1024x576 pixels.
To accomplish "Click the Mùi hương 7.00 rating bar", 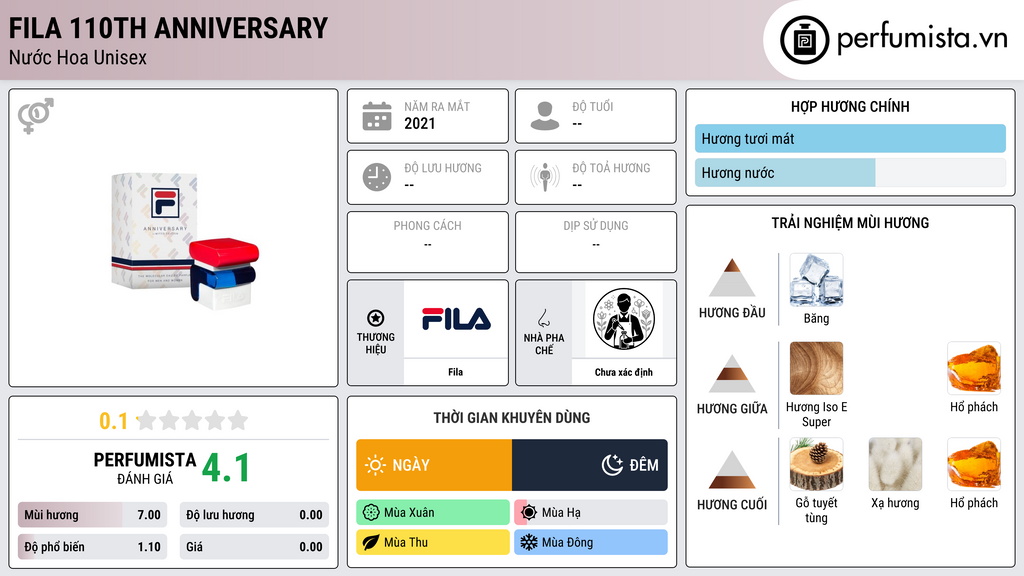I will click(93, 515).
